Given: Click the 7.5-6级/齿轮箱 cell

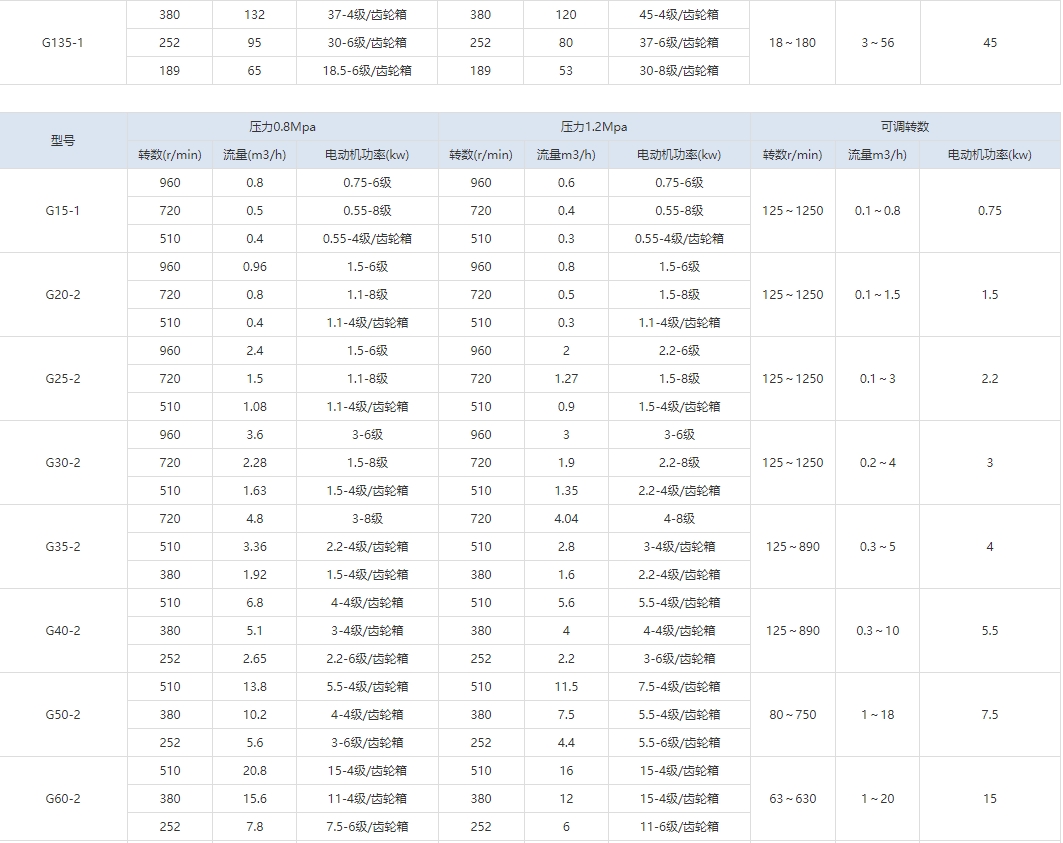Looking at the screenshot, I should 367,827.
